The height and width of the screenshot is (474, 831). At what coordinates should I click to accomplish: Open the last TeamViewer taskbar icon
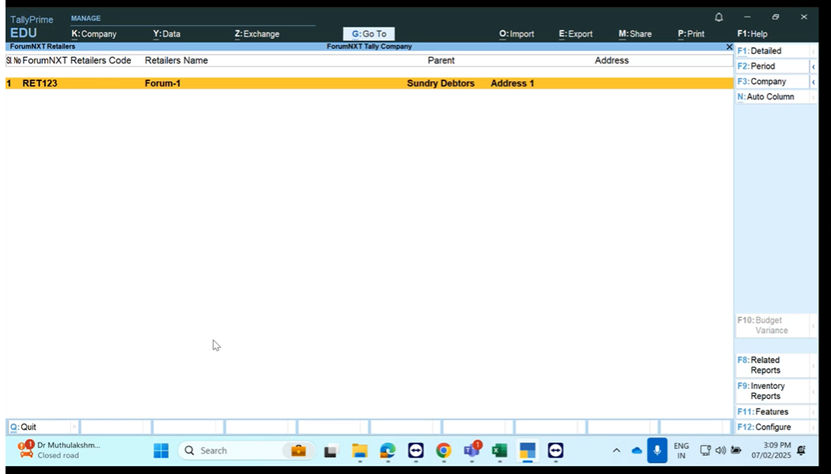point(555,451)
